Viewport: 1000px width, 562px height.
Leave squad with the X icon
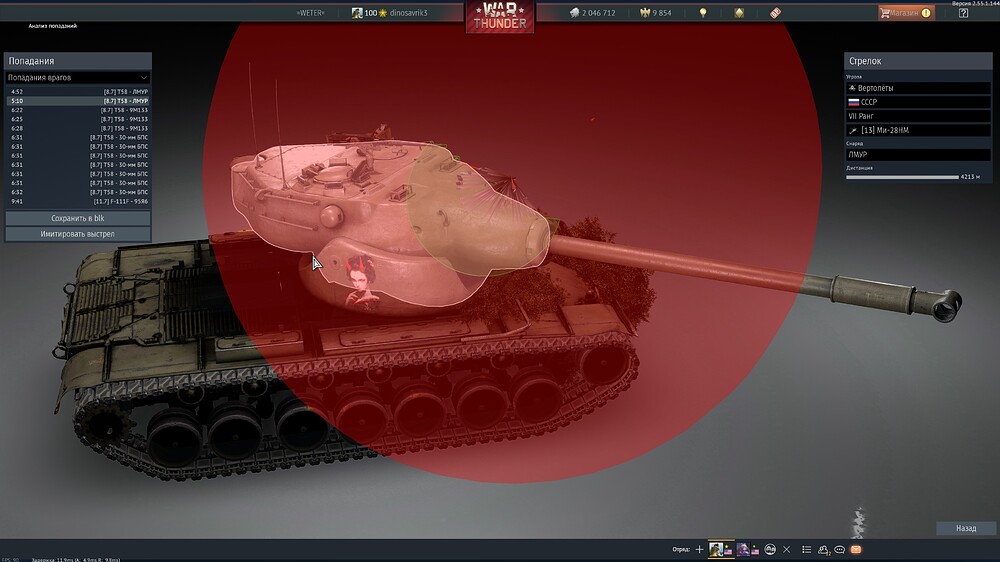pyautogui.click(x=786, y=549)
